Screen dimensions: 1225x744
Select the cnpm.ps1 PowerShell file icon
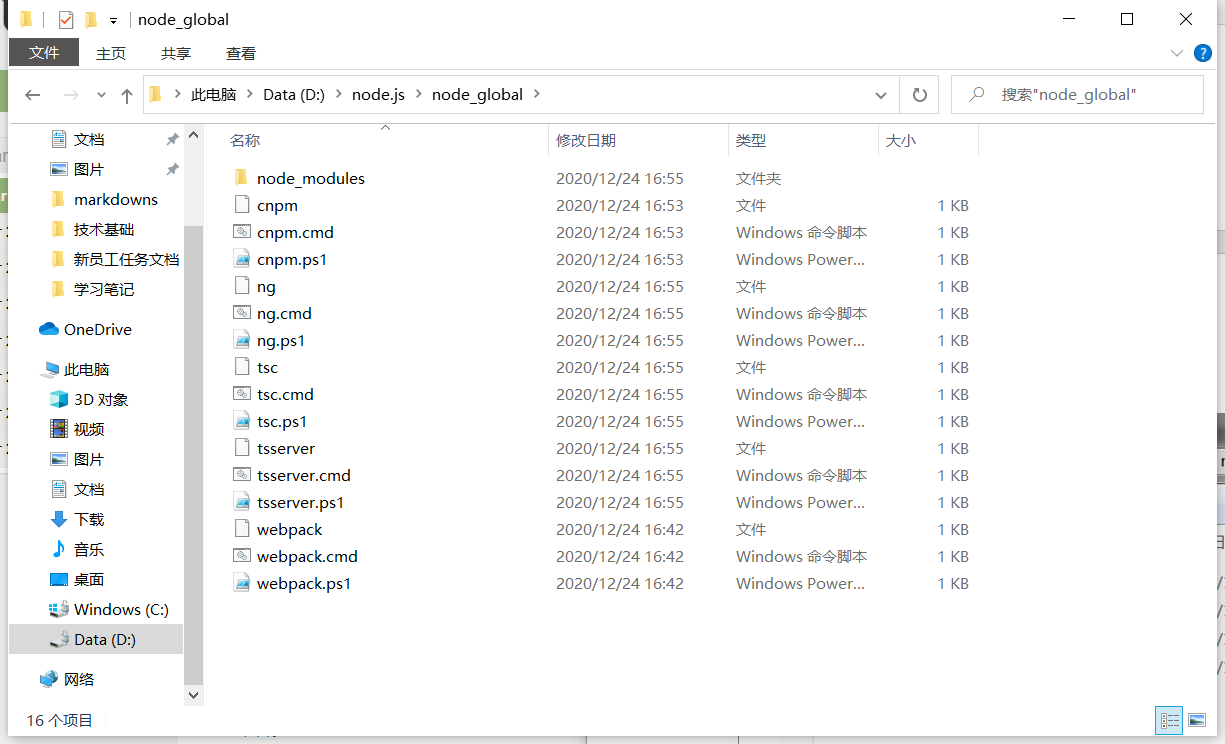click(x=241, y=259)
